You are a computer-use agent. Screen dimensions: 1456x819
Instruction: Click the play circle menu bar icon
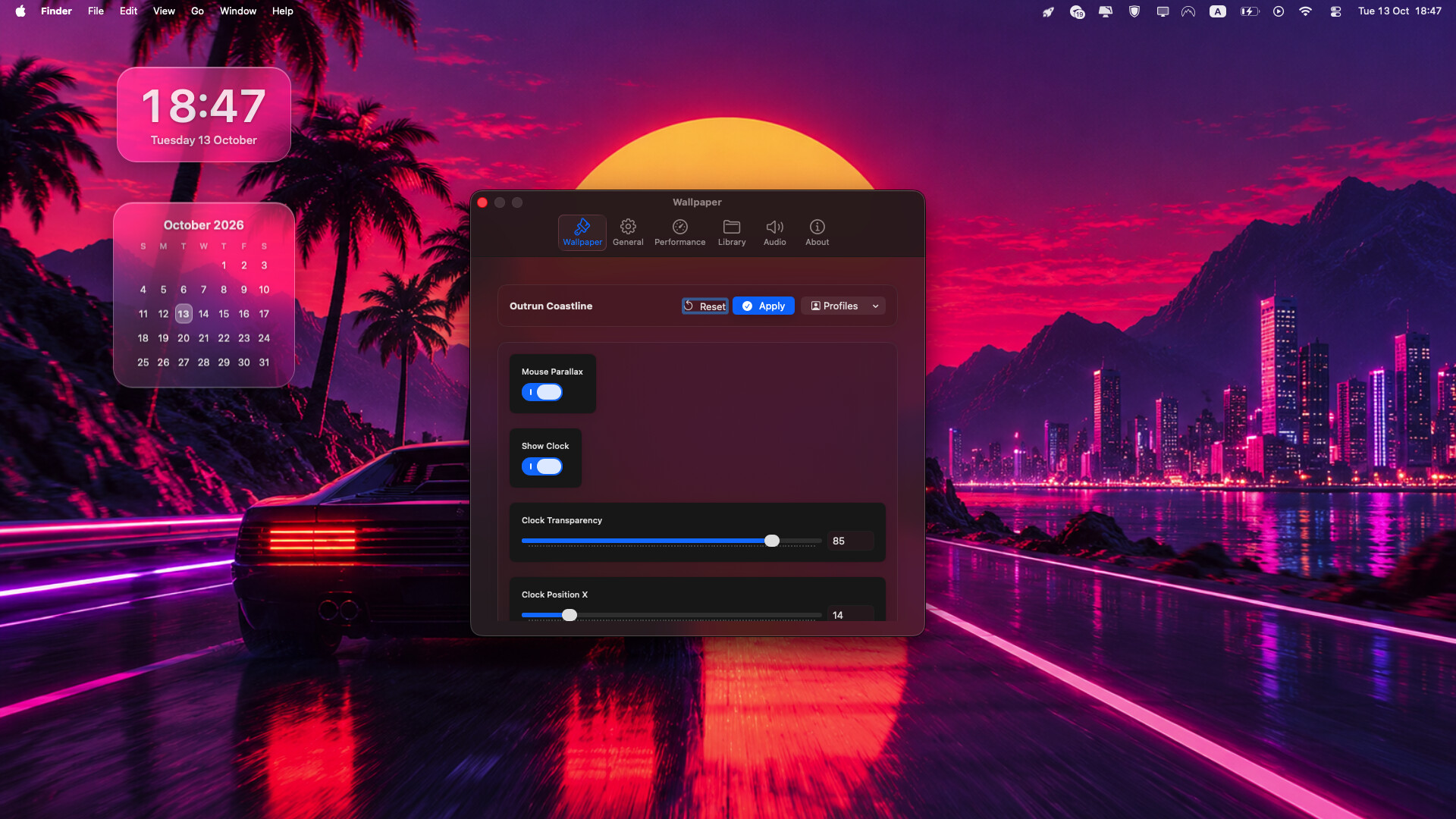pyautogui.click(x=1279, y=11)
